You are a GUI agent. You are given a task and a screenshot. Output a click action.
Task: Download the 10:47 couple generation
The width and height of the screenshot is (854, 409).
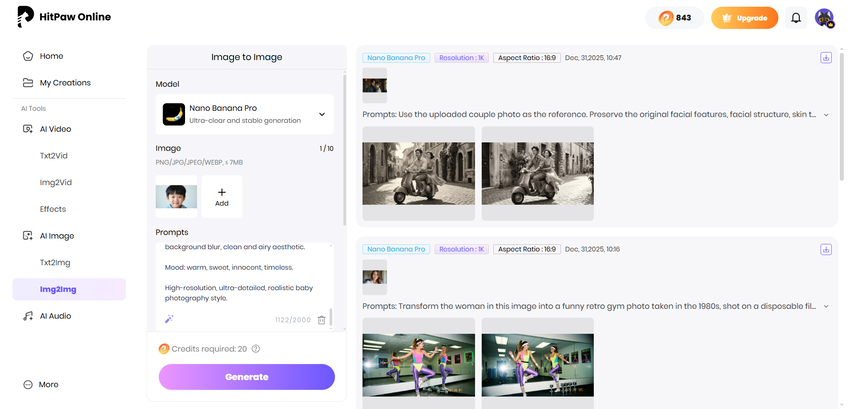(826, 58)
